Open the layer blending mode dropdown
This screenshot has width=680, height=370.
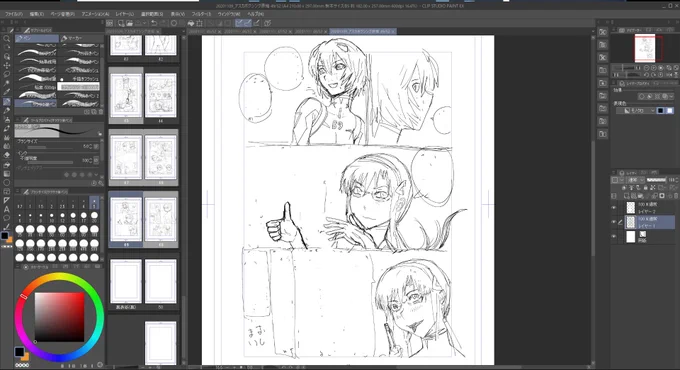tap(635, 180)
